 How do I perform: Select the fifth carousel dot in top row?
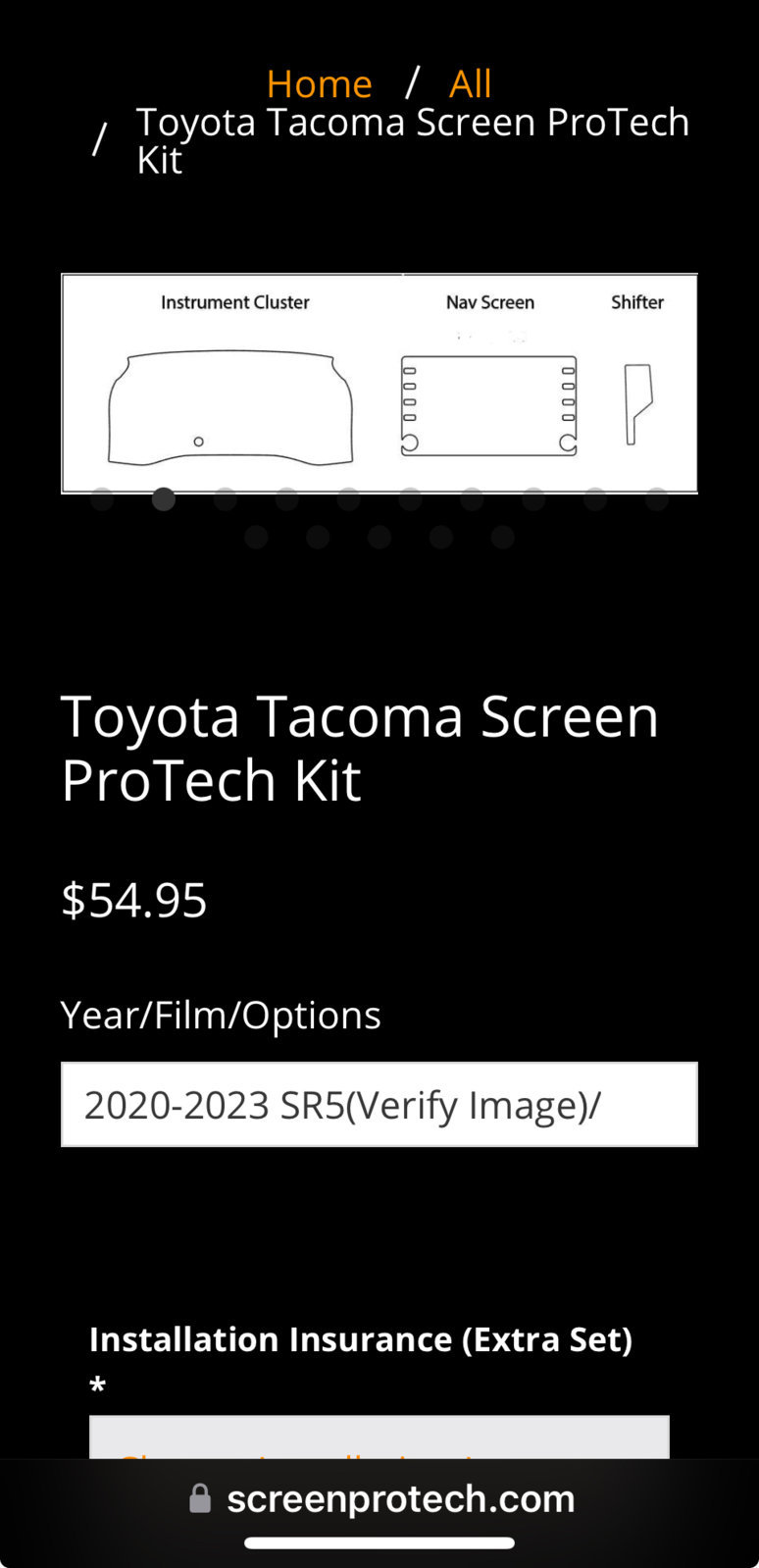click(x=349, y=499)
